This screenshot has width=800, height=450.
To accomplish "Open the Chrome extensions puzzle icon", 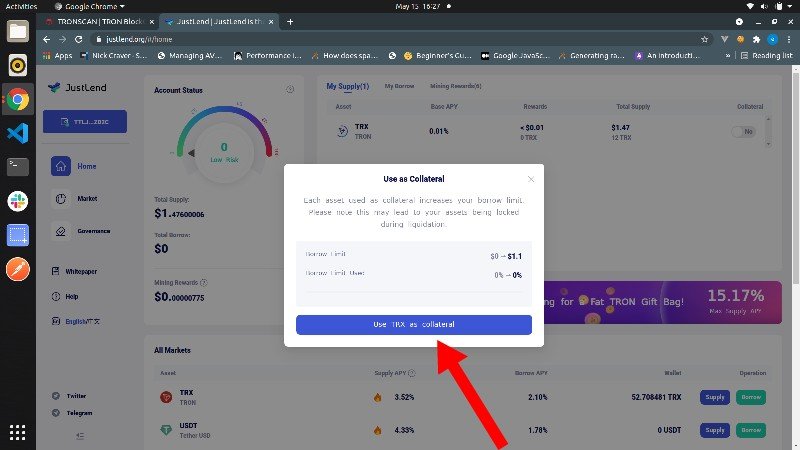I will [757, 39].
